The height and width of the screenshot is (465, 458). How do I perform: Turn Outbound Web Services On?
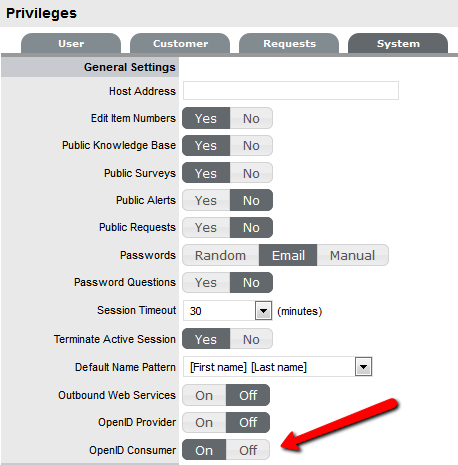coord(204,395)
